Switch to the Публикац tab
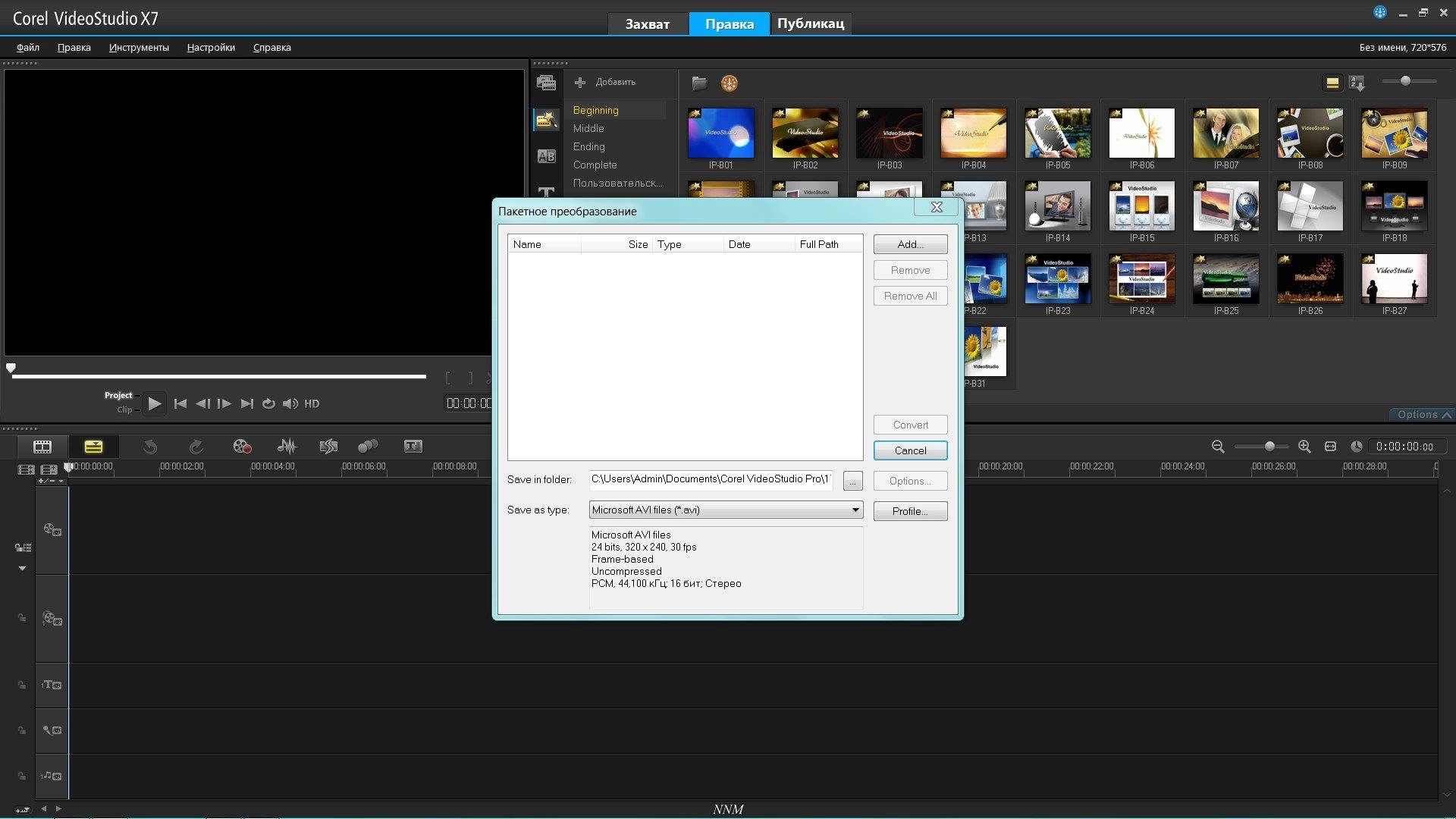This screenshot has width=1456, height=819. point(811,24)
